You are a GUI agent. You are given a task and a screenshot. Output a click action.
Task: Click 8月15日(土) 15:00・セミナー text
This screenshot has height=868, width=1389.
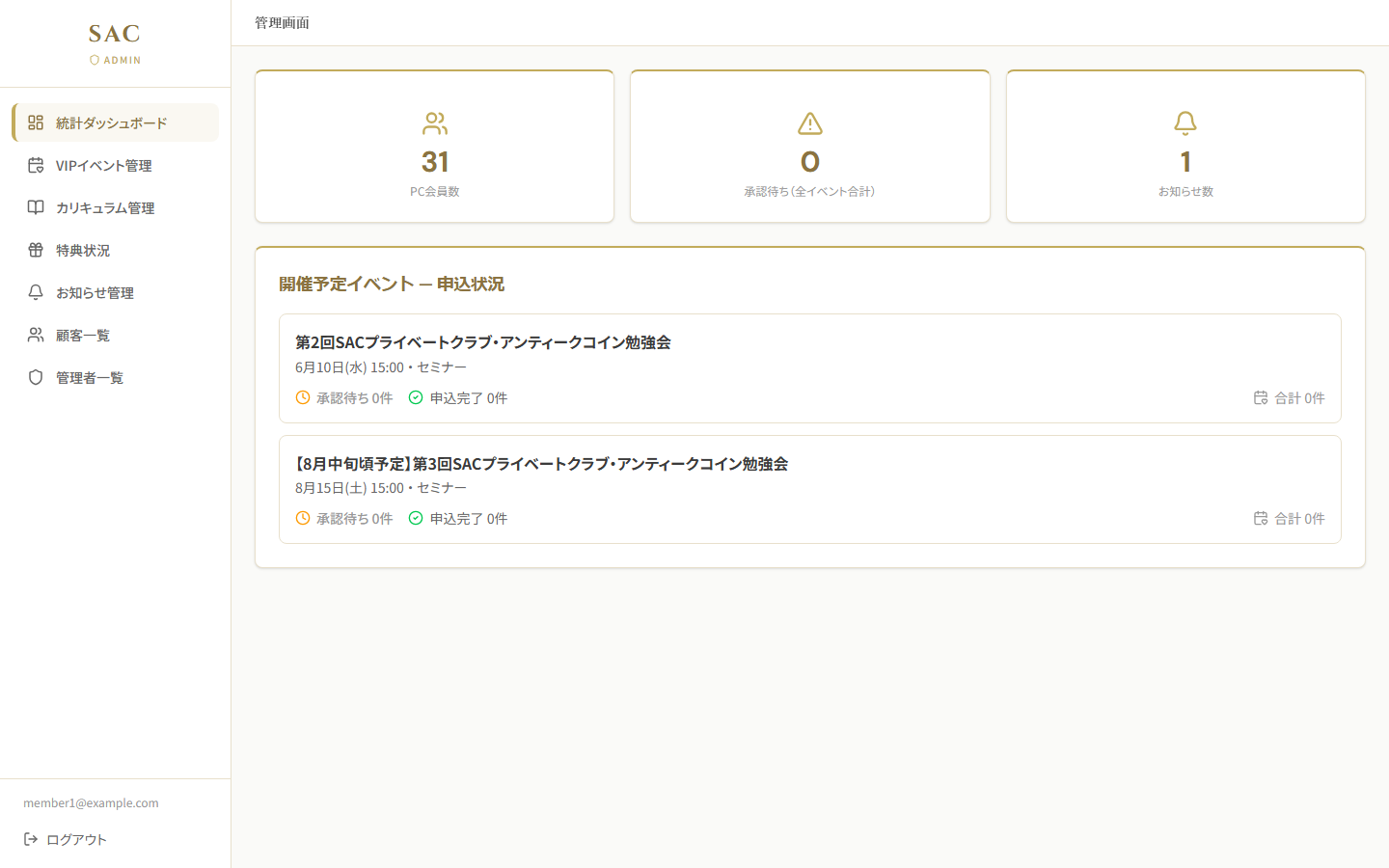381,488
